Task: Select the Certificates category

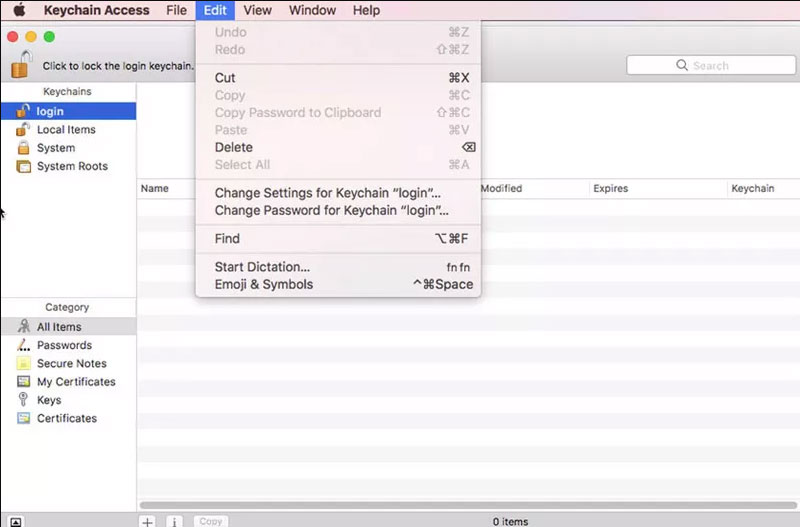Action: [67, 418]
